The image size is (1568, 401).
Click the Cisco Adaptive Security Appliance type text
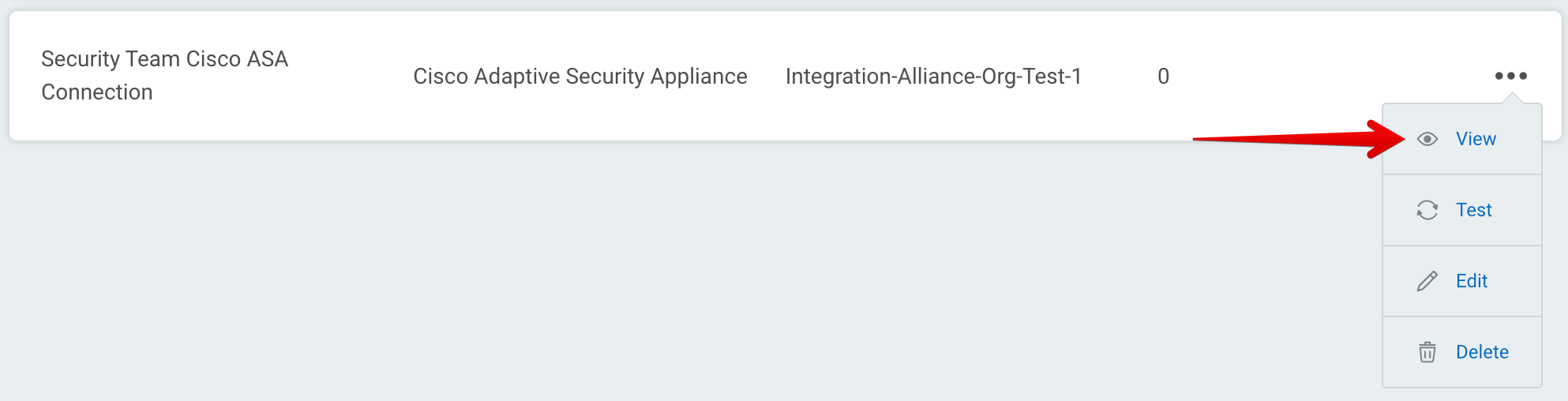click(580, 77)
